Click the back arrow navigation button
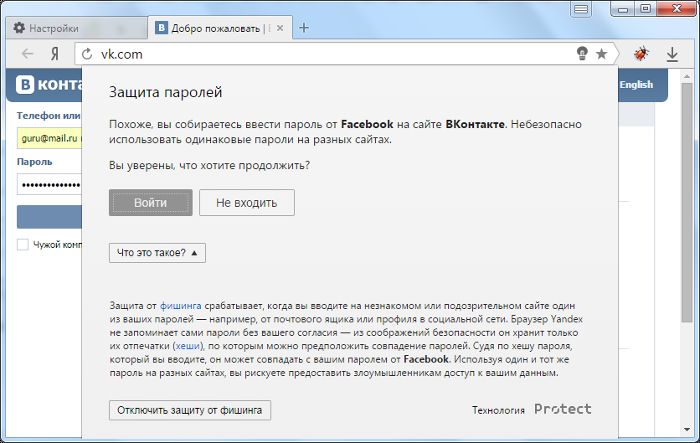The image size is (700, 443). (x=27, y=54)
